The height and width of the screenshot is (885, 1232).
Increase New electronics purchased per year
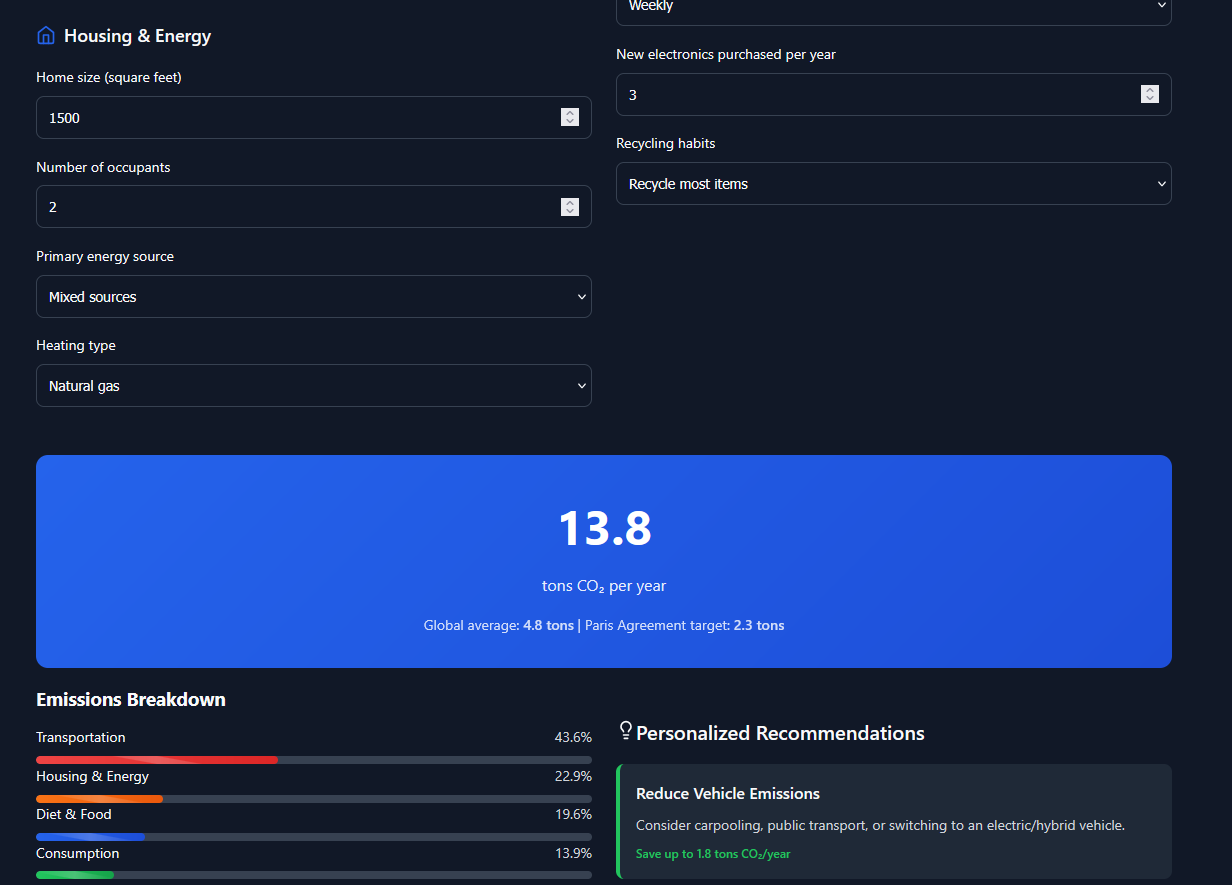(1150, 90)
